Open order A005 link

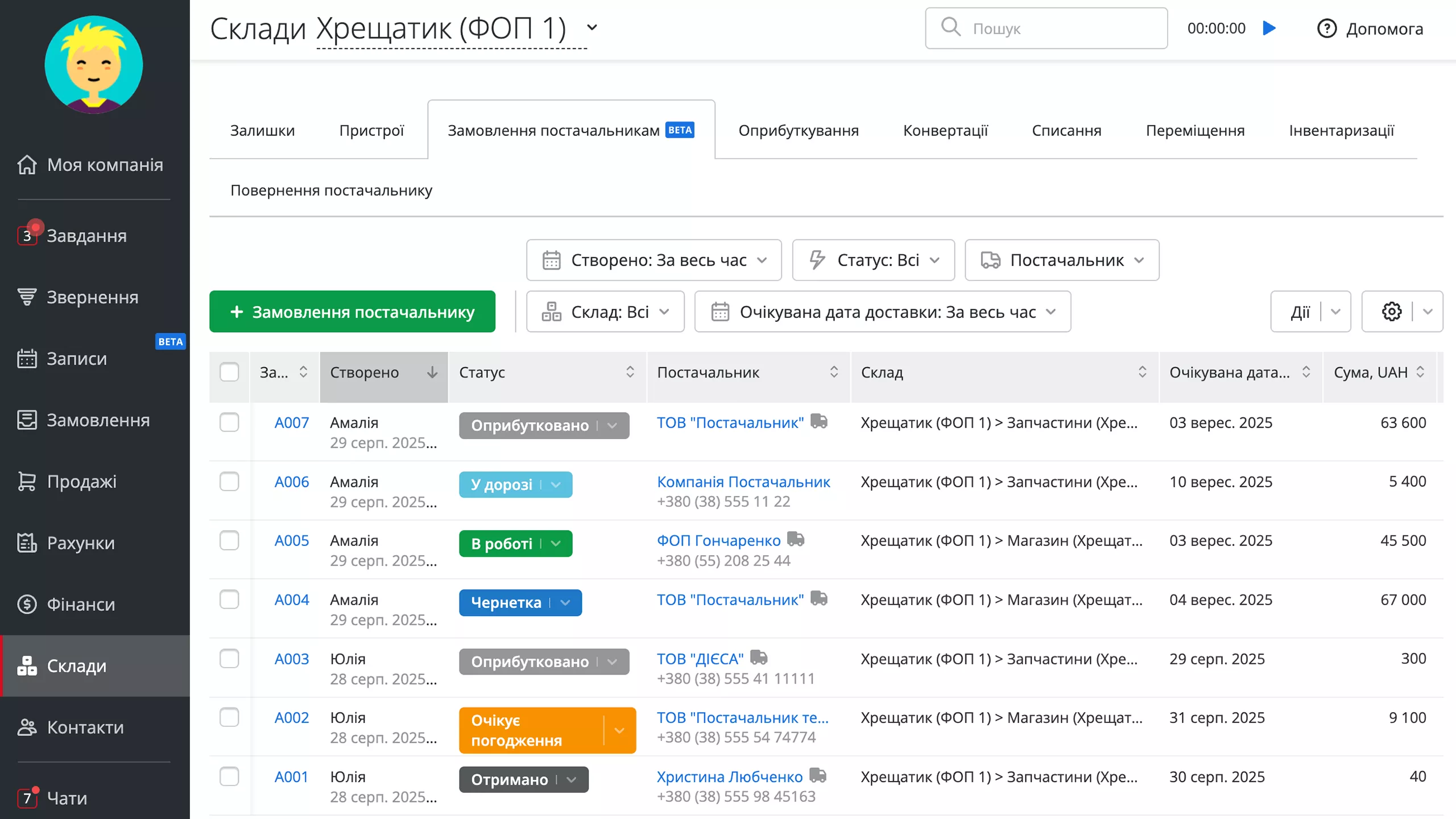pos(291,540)
